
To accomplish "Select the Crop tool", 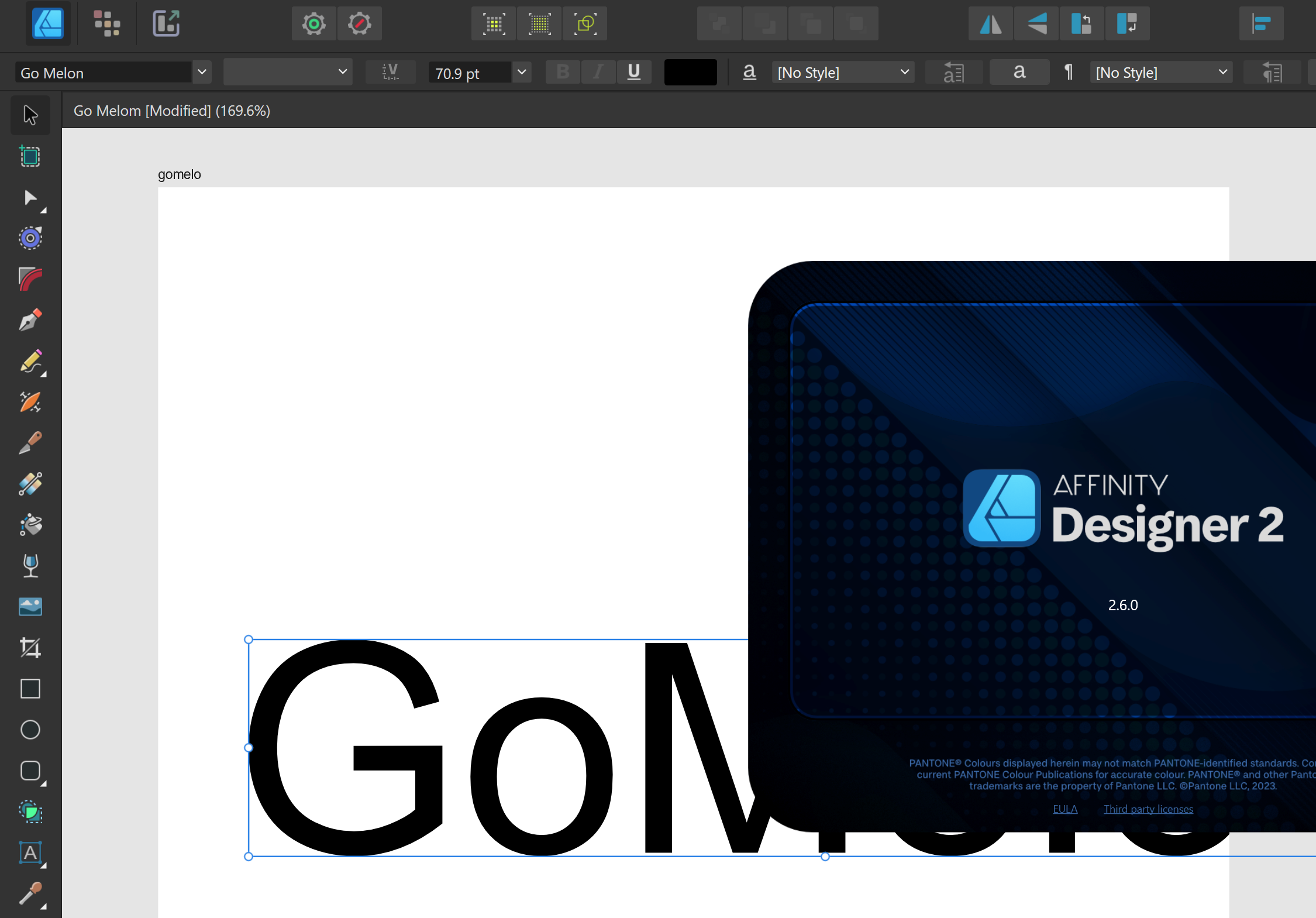I will tap(30, 648).
